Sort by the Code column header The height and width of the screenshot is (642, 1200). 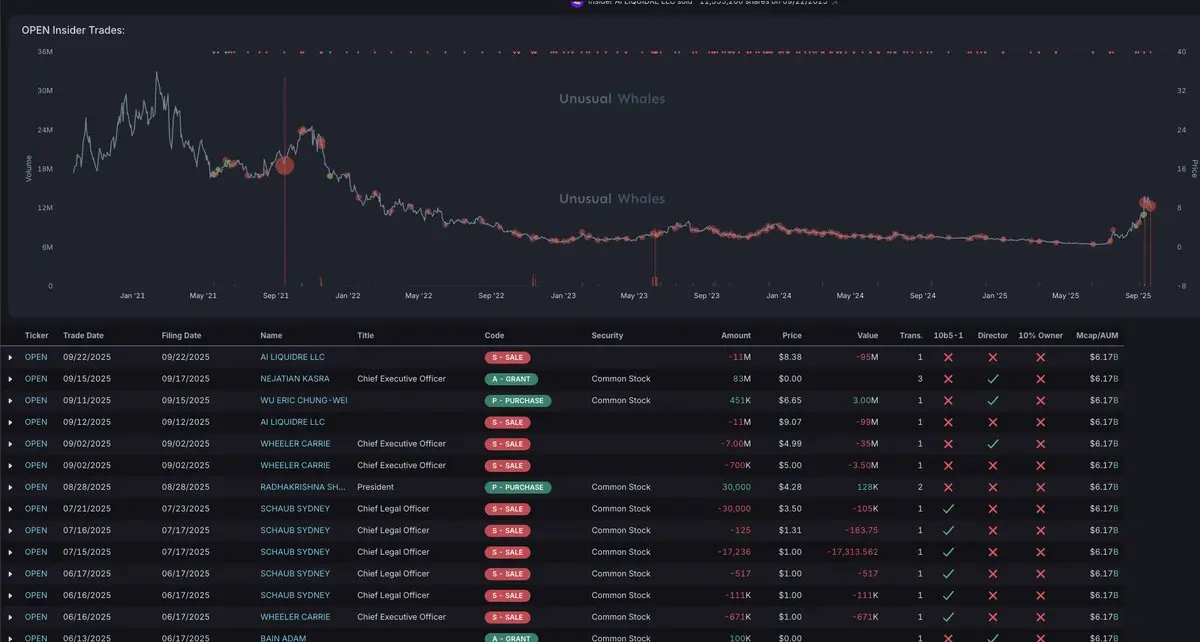tap(494, 335)
